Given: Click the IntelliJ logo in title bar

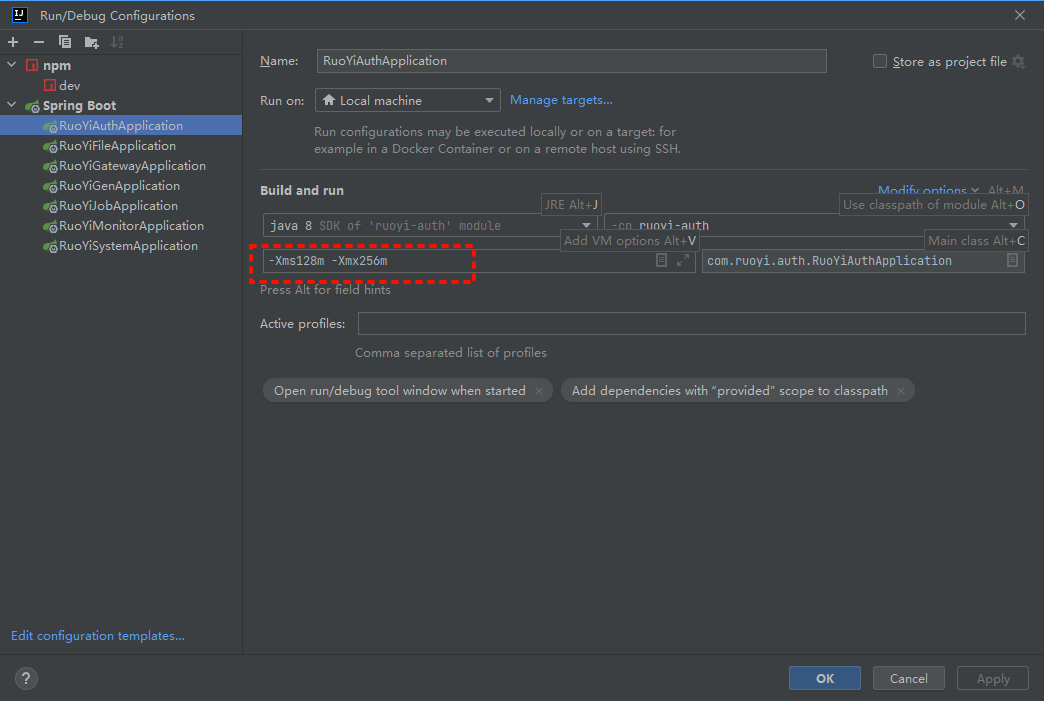Looking at the screenshot, I should [x=19, y=15].
